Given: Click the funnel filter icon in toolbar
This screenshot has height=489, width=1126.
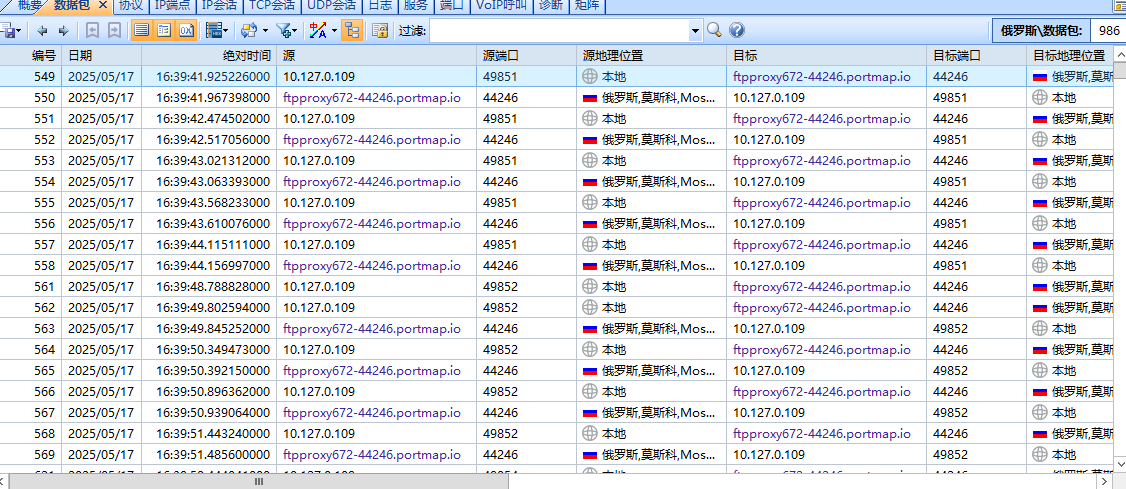Looking at the screenshot, I should click(x=284, y=31).
